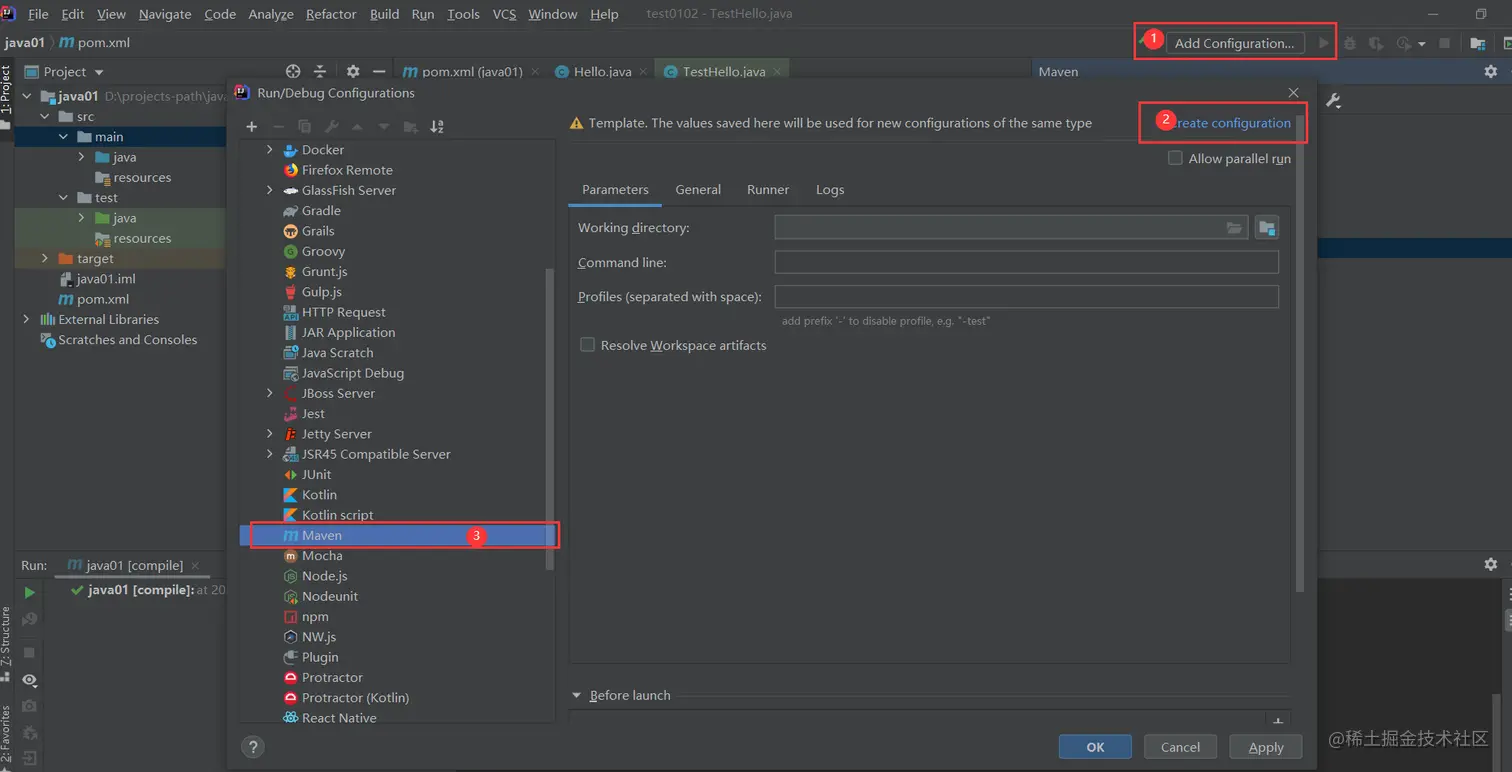Check Resolve Workspace artifacts option
Image resolution: width=1512 pixels, height=772 pixels.
point(587,345)
